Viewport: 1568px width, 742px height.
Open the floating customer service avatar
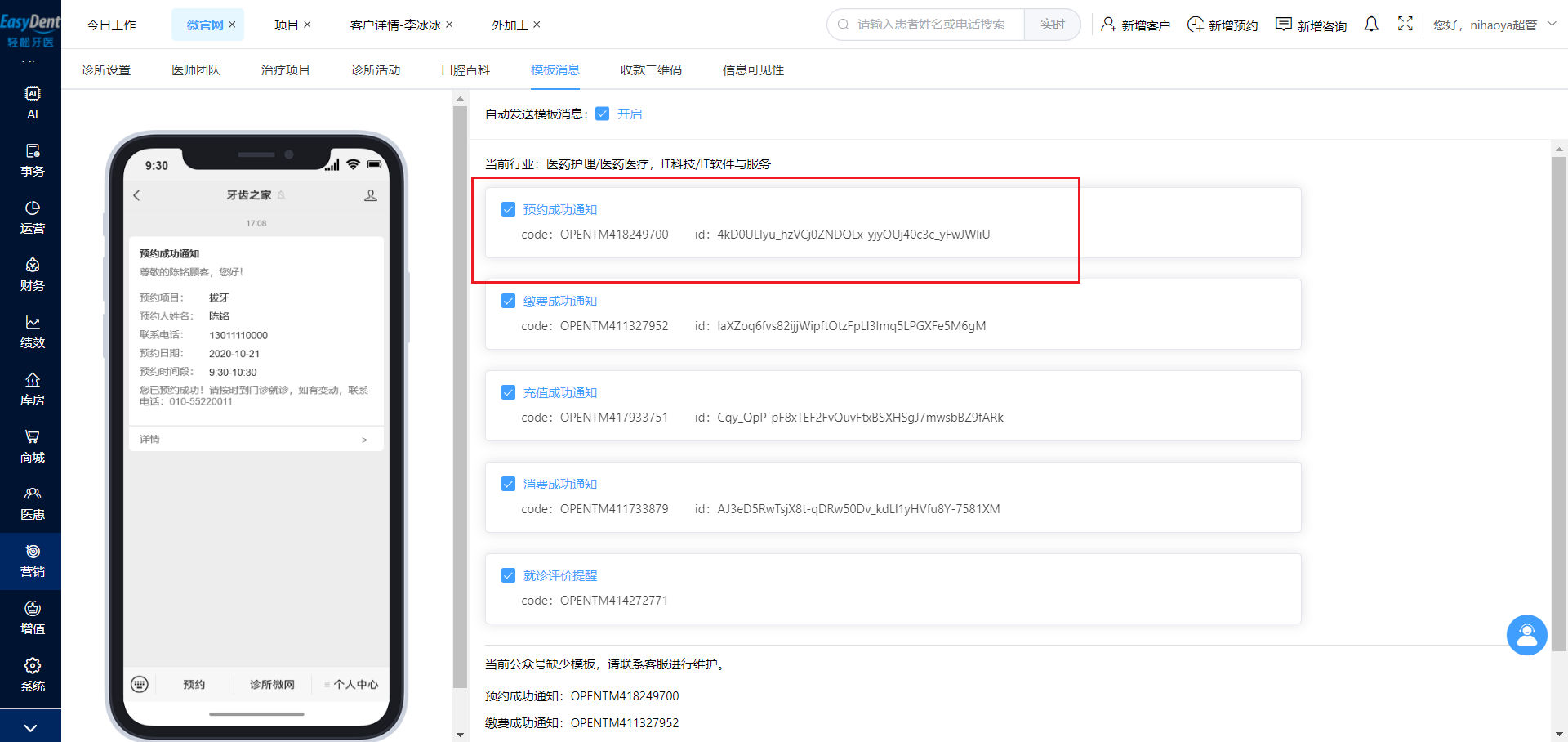pos(1526,635)
